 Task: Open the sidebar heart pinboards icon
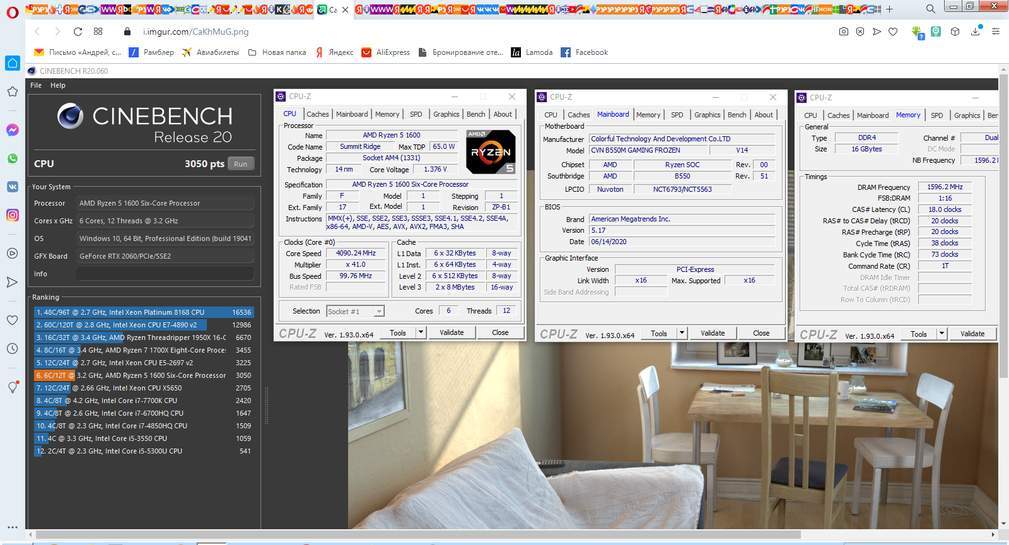[12, 320]
